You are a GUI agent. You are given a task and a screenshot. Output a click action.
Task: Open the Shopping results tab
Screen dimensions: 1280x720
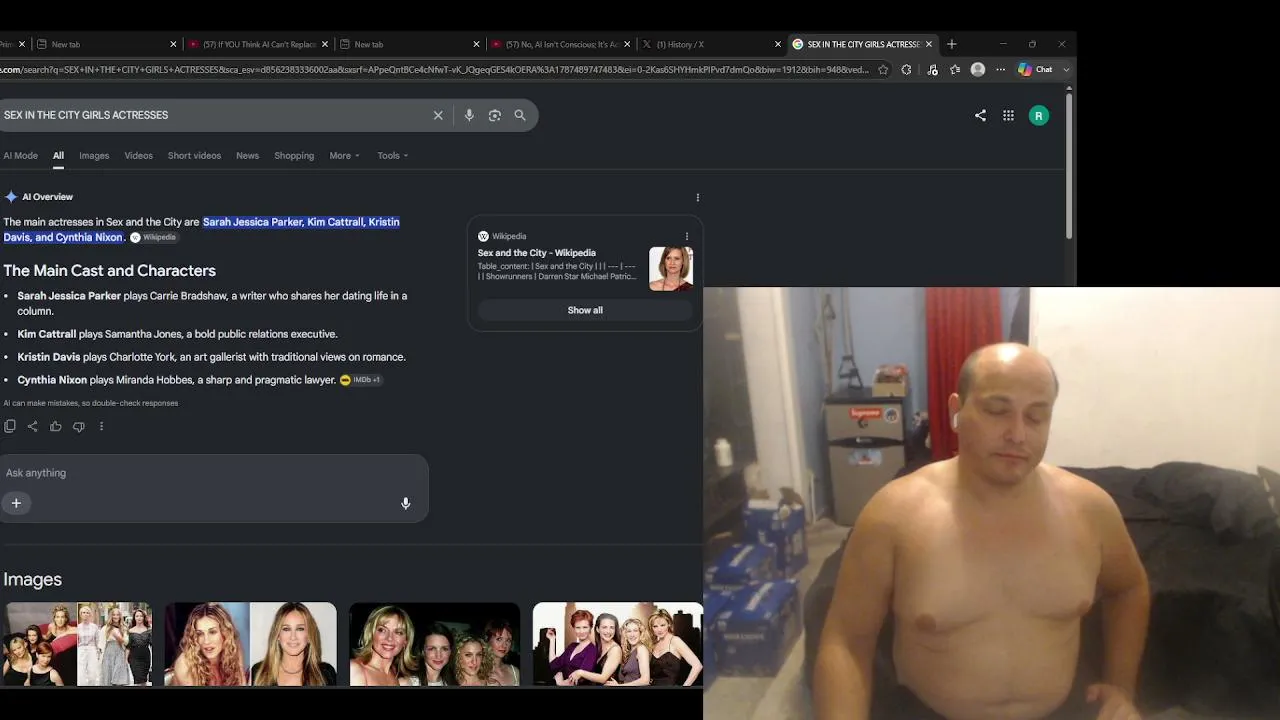[x=294, y=156]
